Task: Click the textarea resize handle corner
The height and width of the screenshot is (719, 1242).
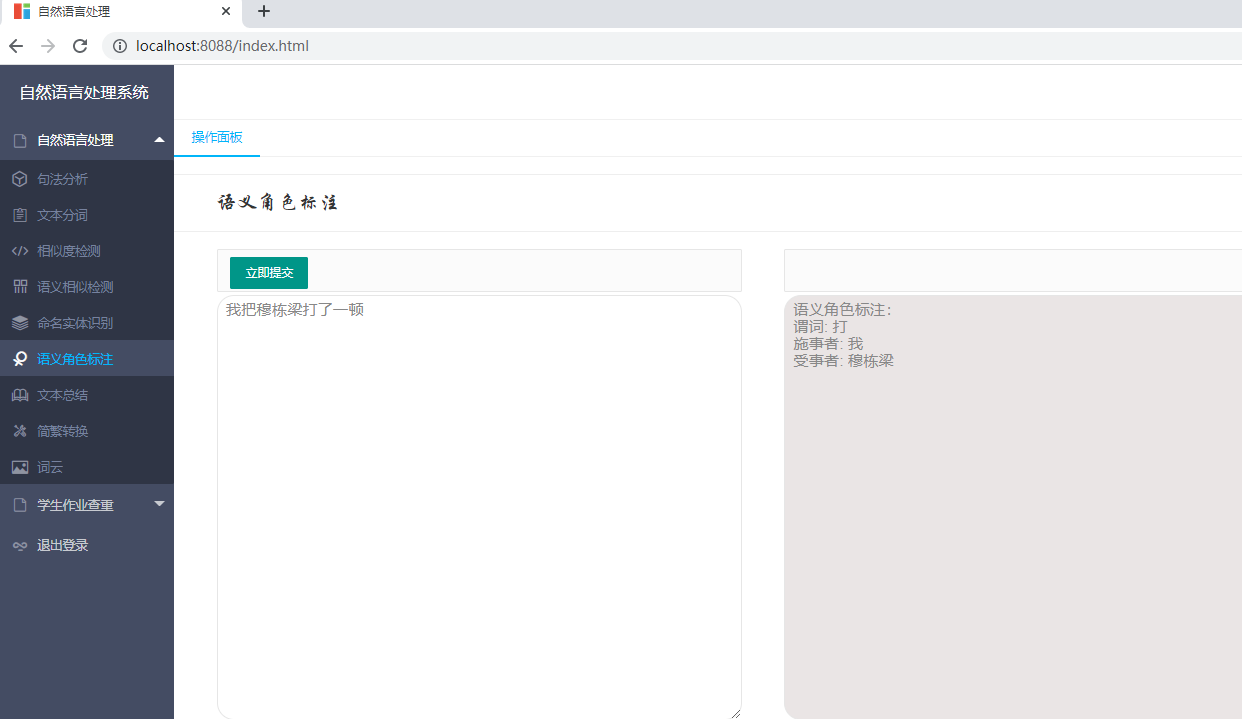Action: pyautogui.click(x=735, y=712)
